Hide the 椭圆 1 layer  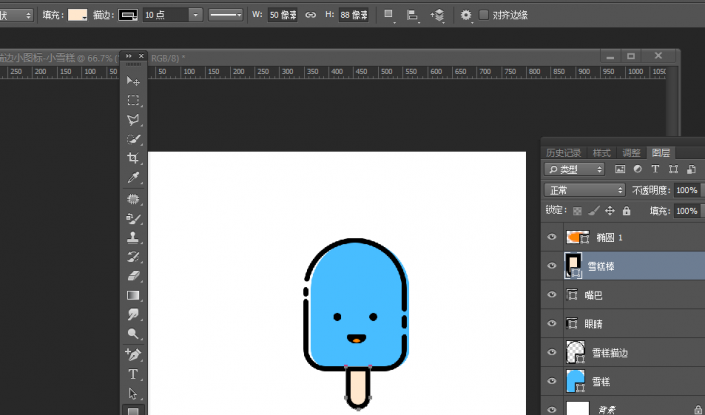click(x=552, y=237)
